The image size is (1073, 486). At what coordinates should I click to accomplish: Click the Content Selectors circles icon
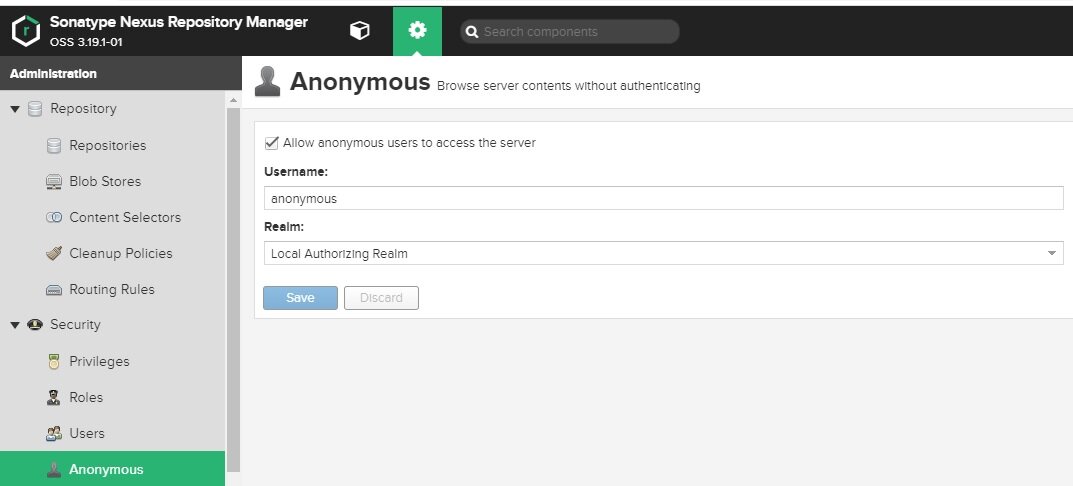[x=54, y=218]
